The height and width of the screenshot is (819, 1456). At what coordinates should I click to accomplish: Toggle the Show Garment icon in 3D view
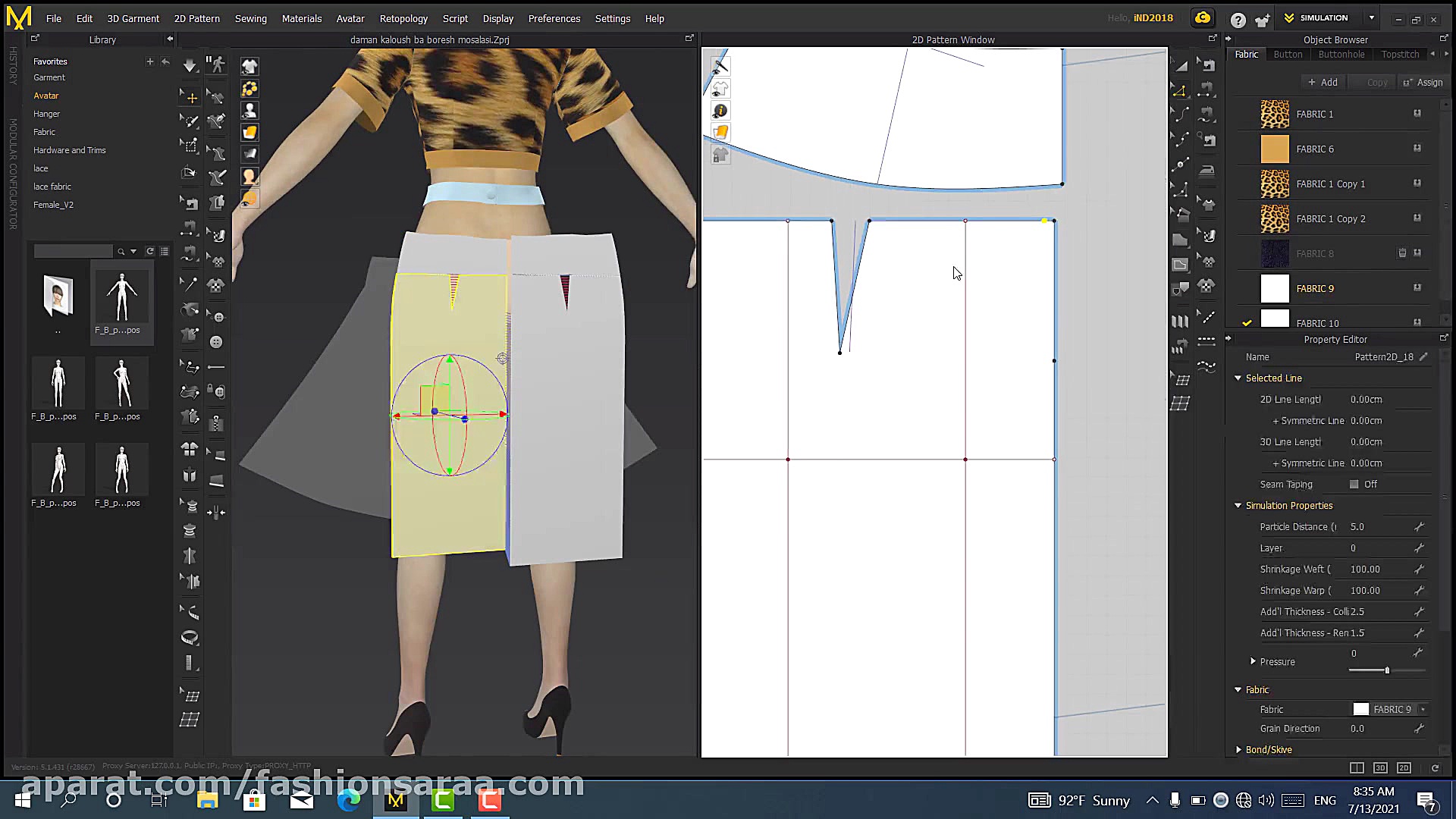click(x=249, y=67)
